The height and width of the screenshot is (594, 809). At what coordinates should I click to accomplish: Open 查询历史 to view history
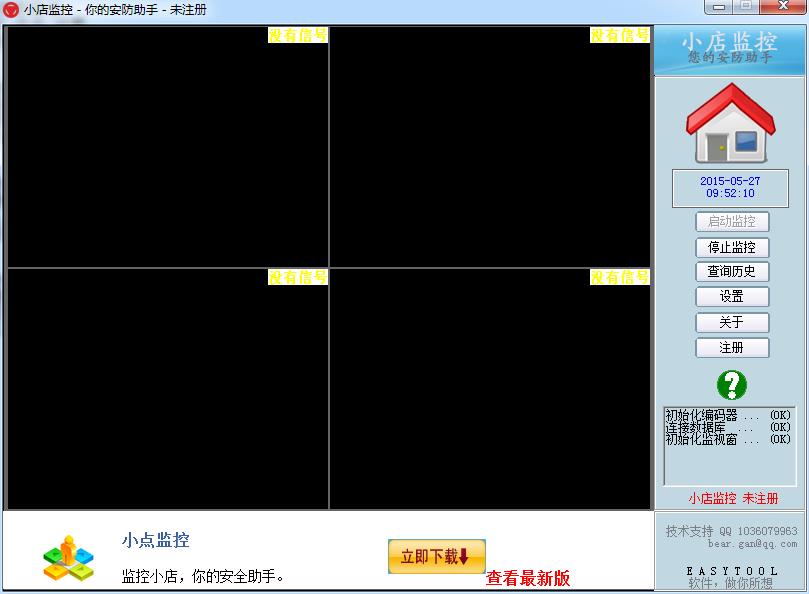[731, 271]
